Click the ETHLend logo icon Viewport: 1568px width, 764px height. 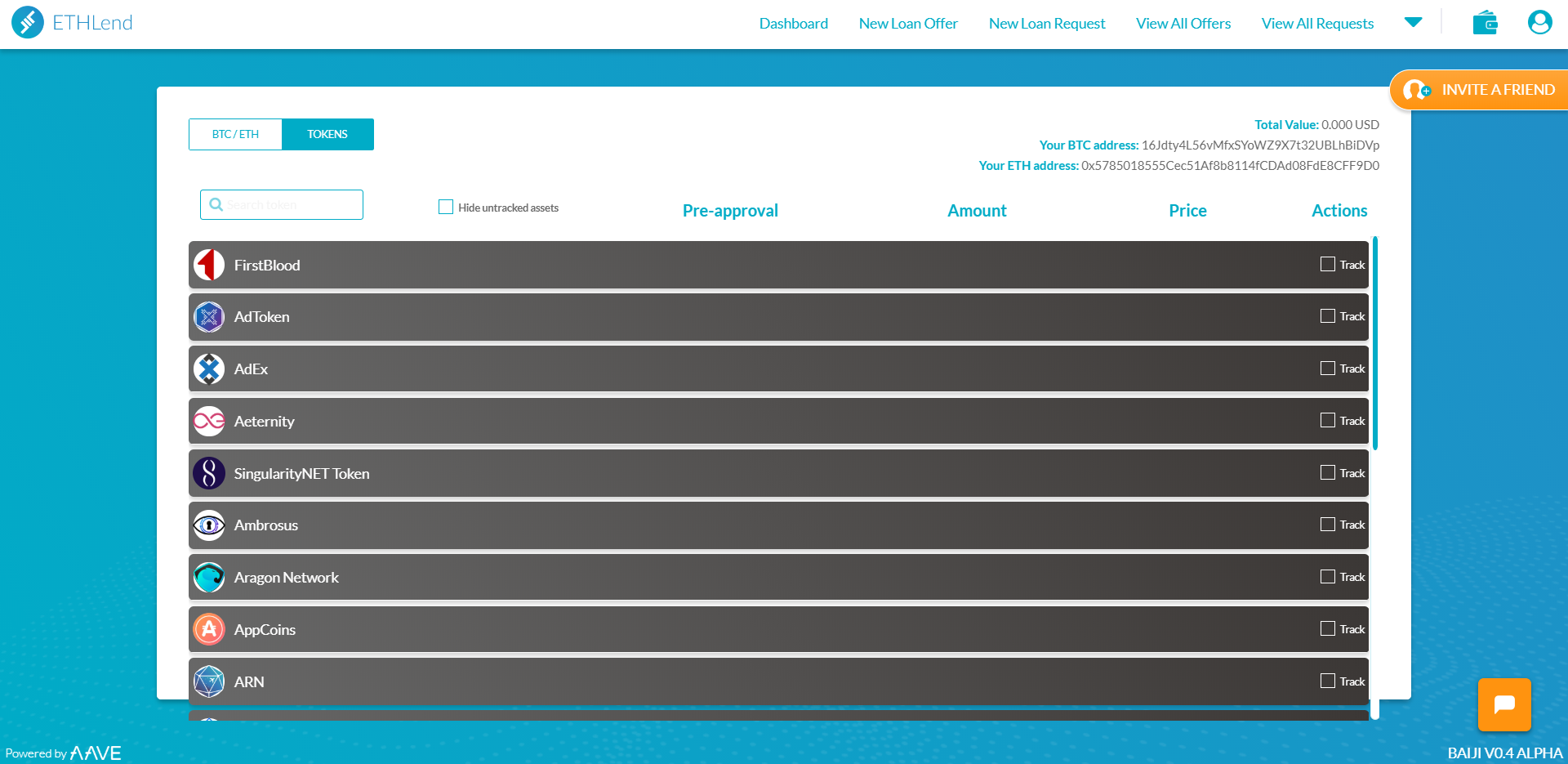point(28,23)
